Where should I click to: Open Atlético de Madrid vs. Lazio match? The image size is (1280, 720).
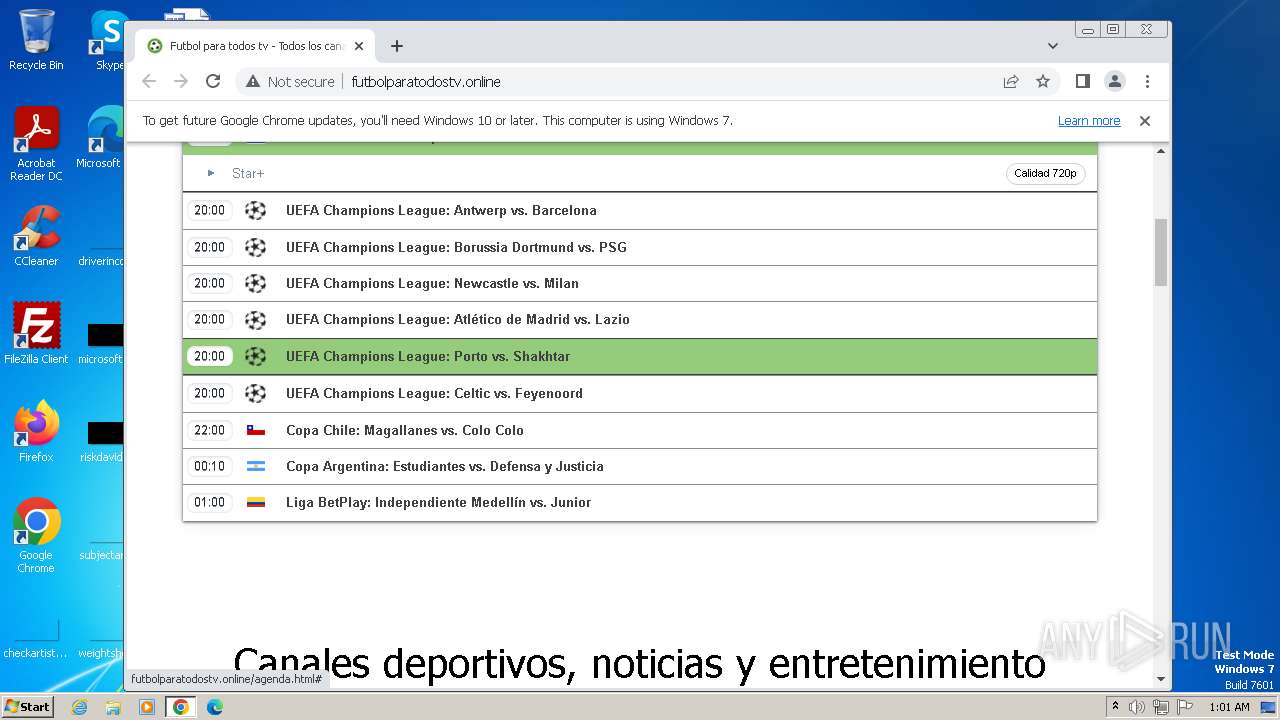pyautogui.click(x=640, y=319)
